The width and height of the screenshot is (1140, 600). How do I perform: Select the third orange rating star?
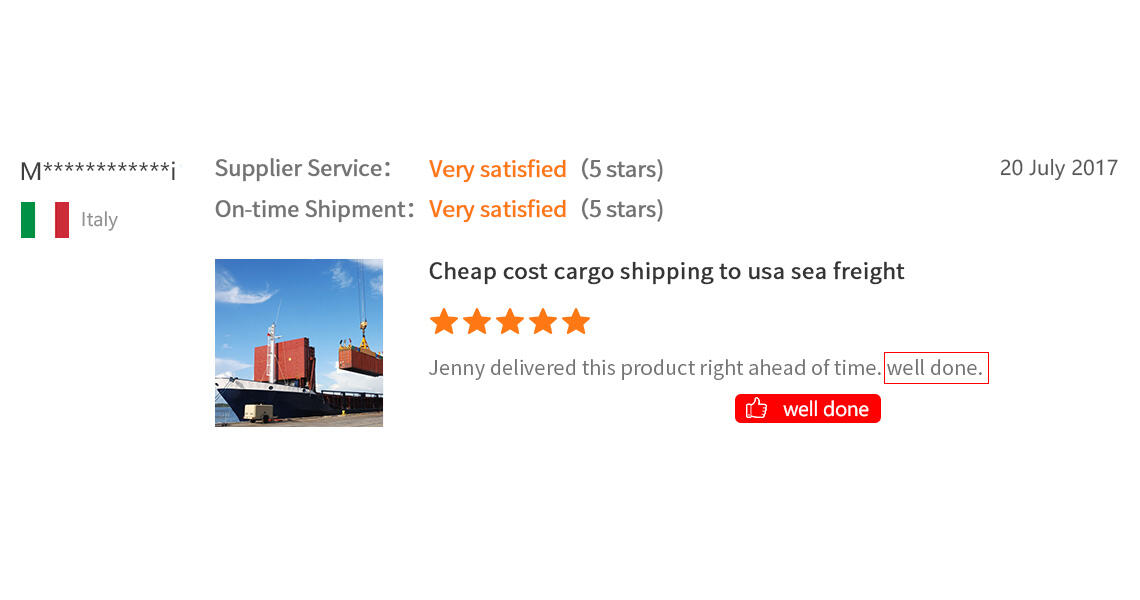coord(510,322)
